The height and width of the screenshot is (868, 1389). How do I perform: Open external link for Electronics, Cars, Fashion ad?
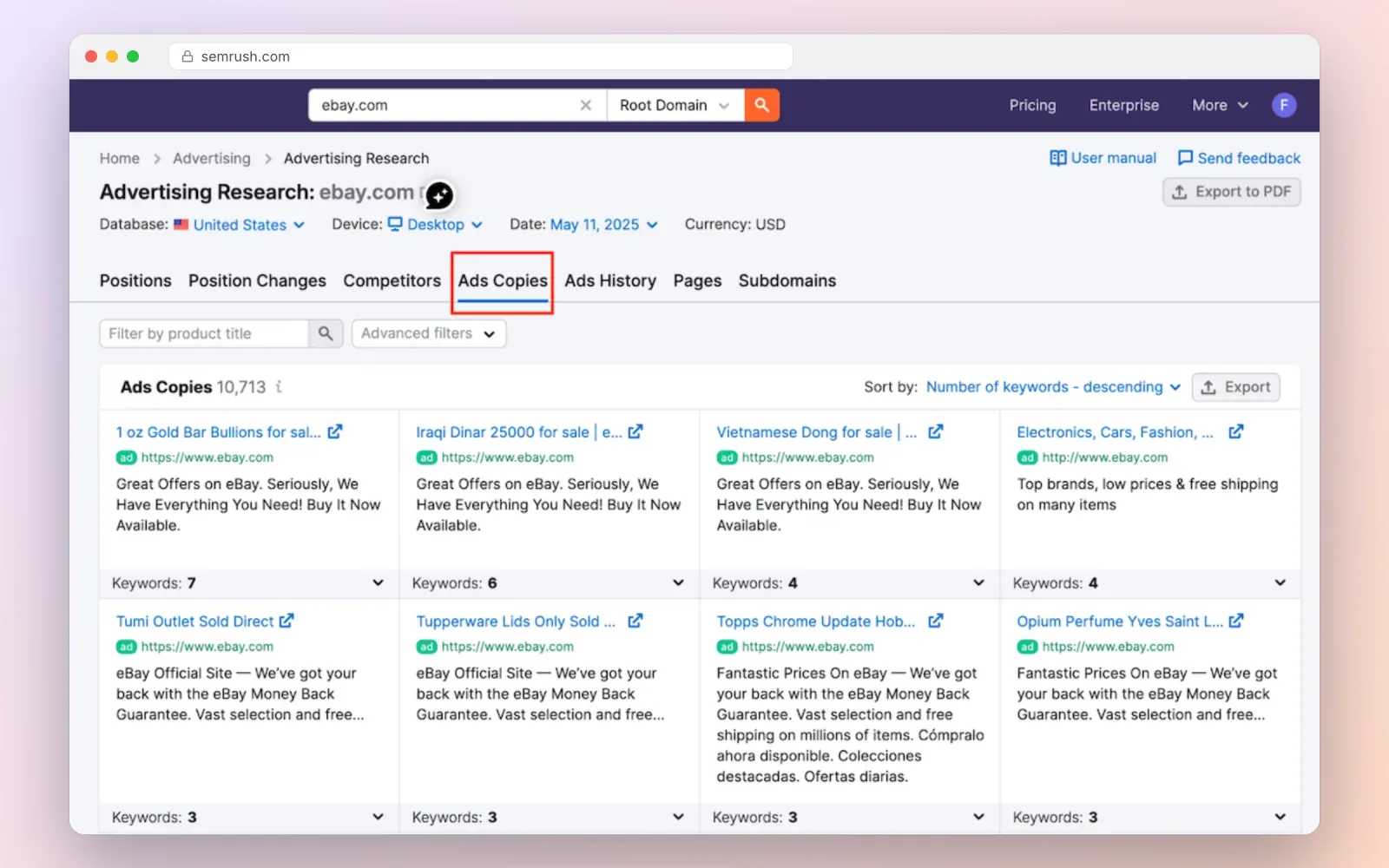1236,431
